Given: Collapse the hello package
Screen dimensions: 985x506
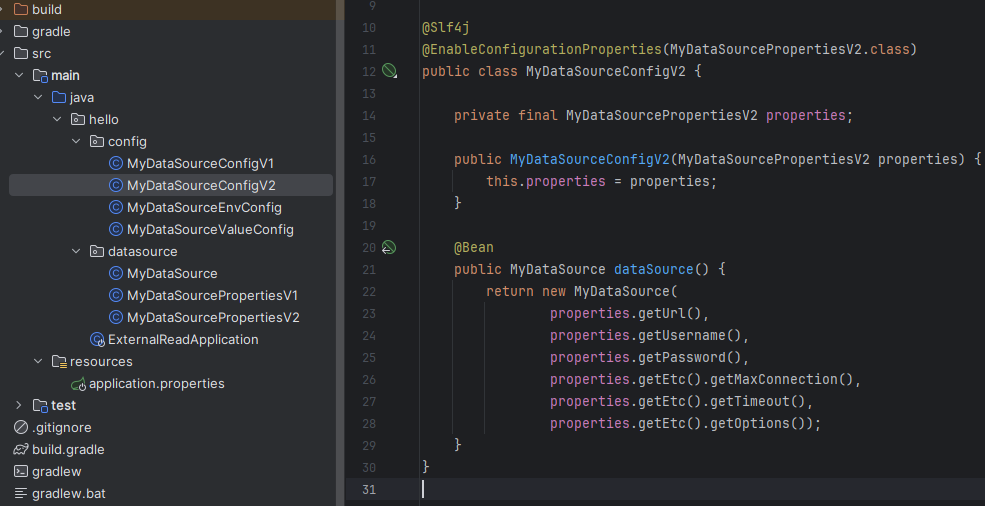Looking at the screenshot, I should pos(57,119).
